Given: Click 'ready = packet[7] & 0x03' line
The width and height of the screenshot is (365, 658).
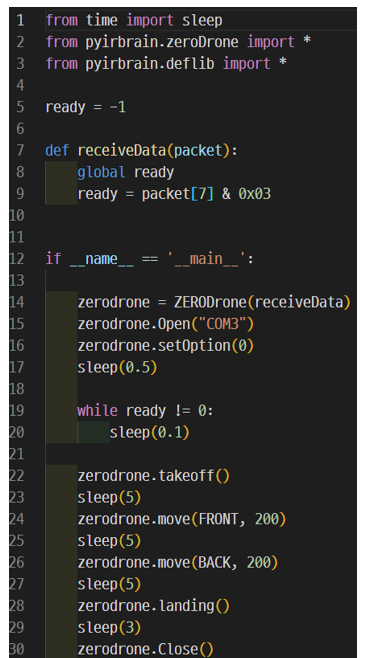Looking at the screenshot, I should tap(174, 194).
